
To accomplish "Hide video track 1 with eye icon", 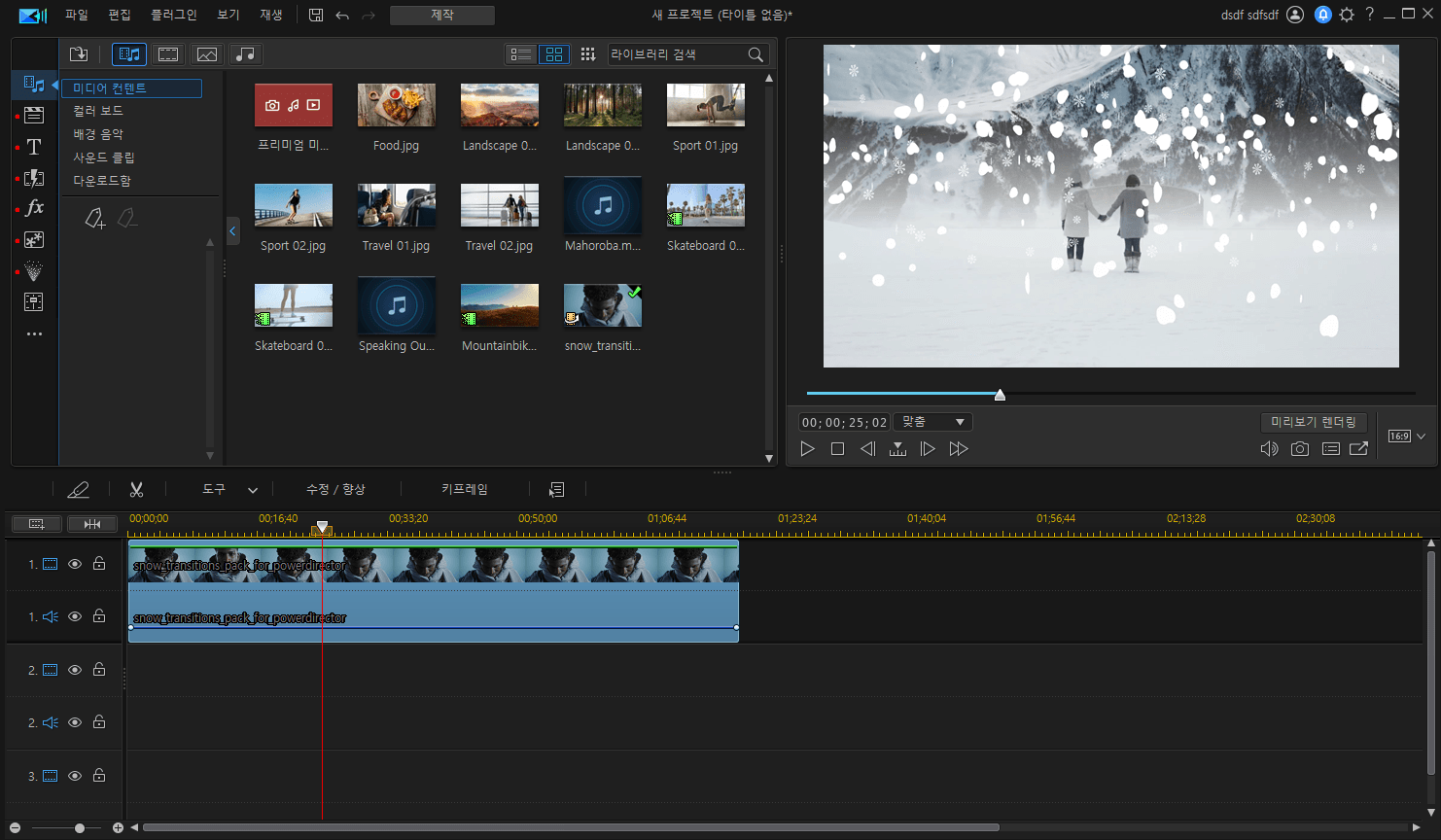I will point(75,564).
